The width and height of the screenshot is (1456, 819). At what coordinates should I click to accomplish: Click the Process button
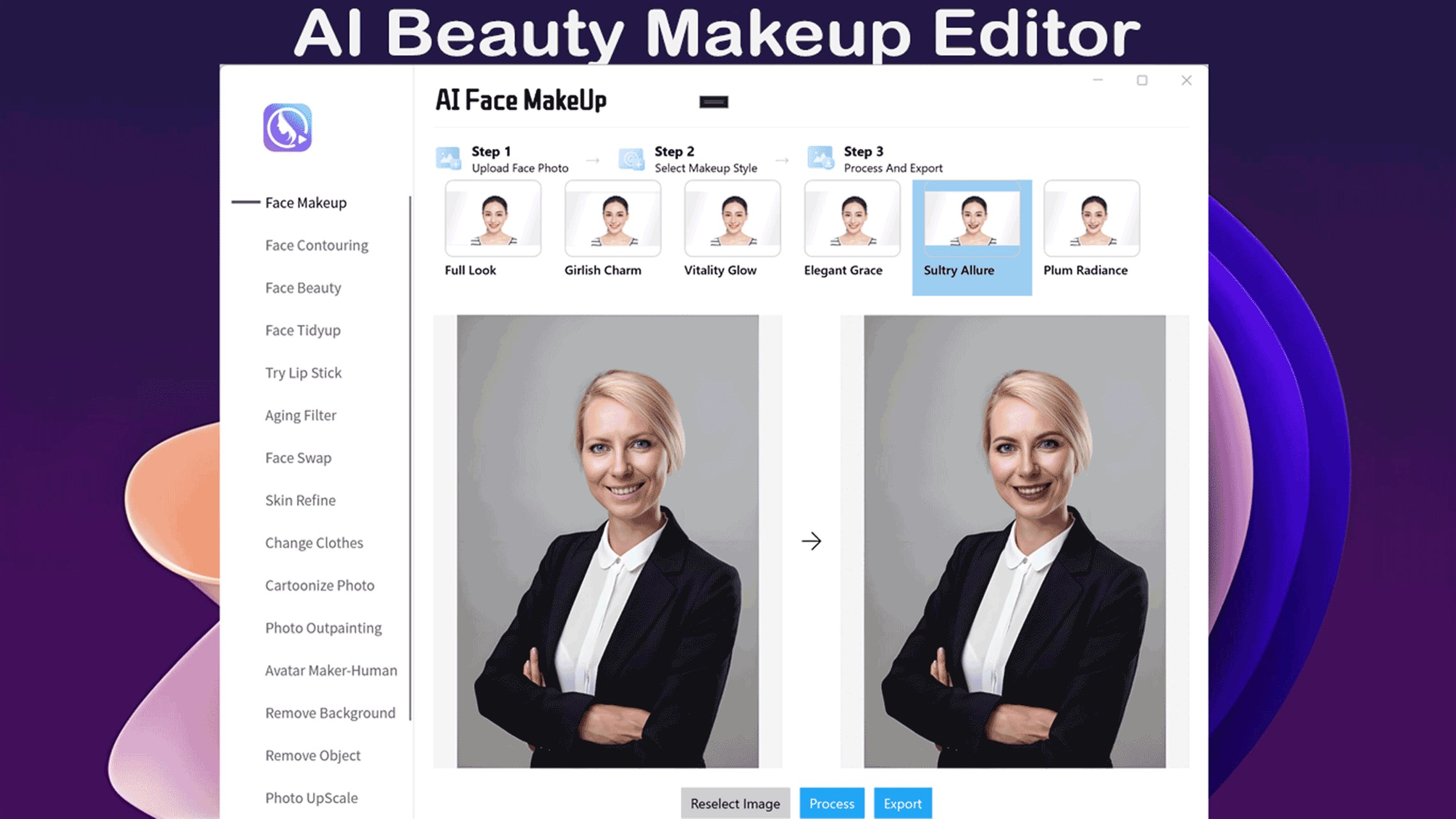coord(832,804)
